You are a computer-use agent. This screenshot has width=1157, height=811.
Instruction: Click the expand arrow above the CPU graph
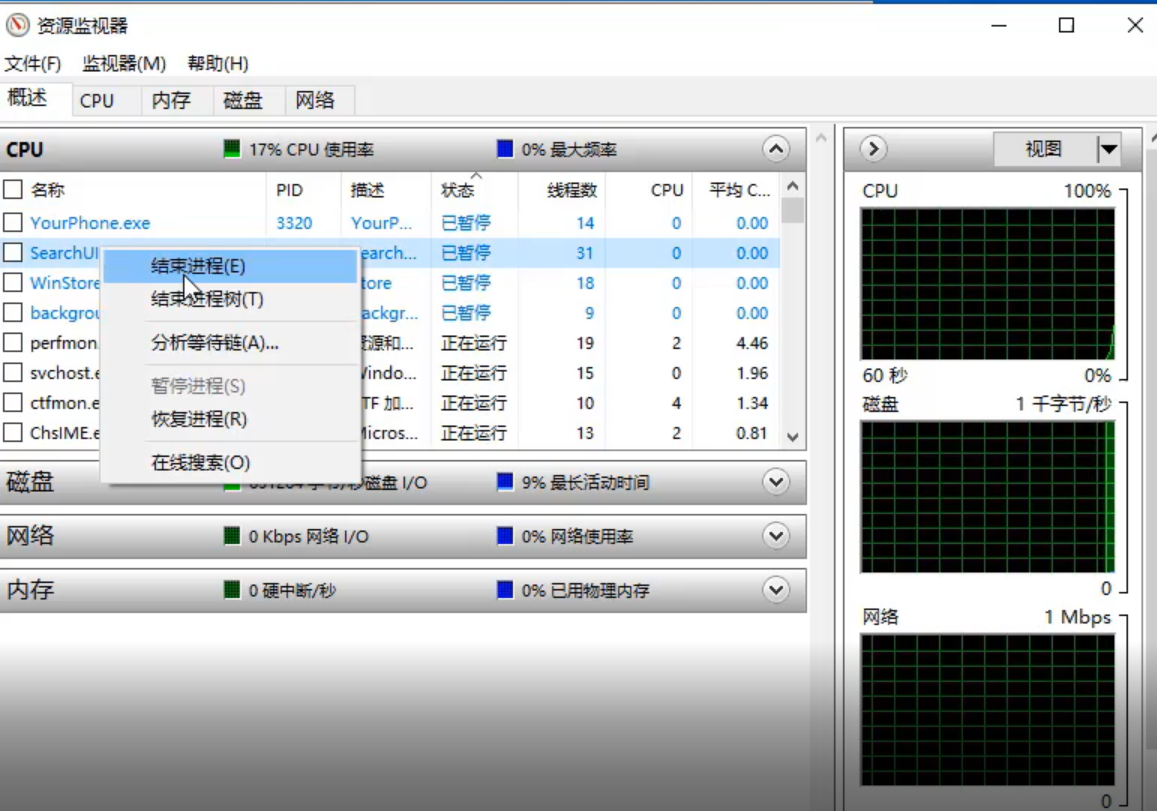(x=871, y=148)
